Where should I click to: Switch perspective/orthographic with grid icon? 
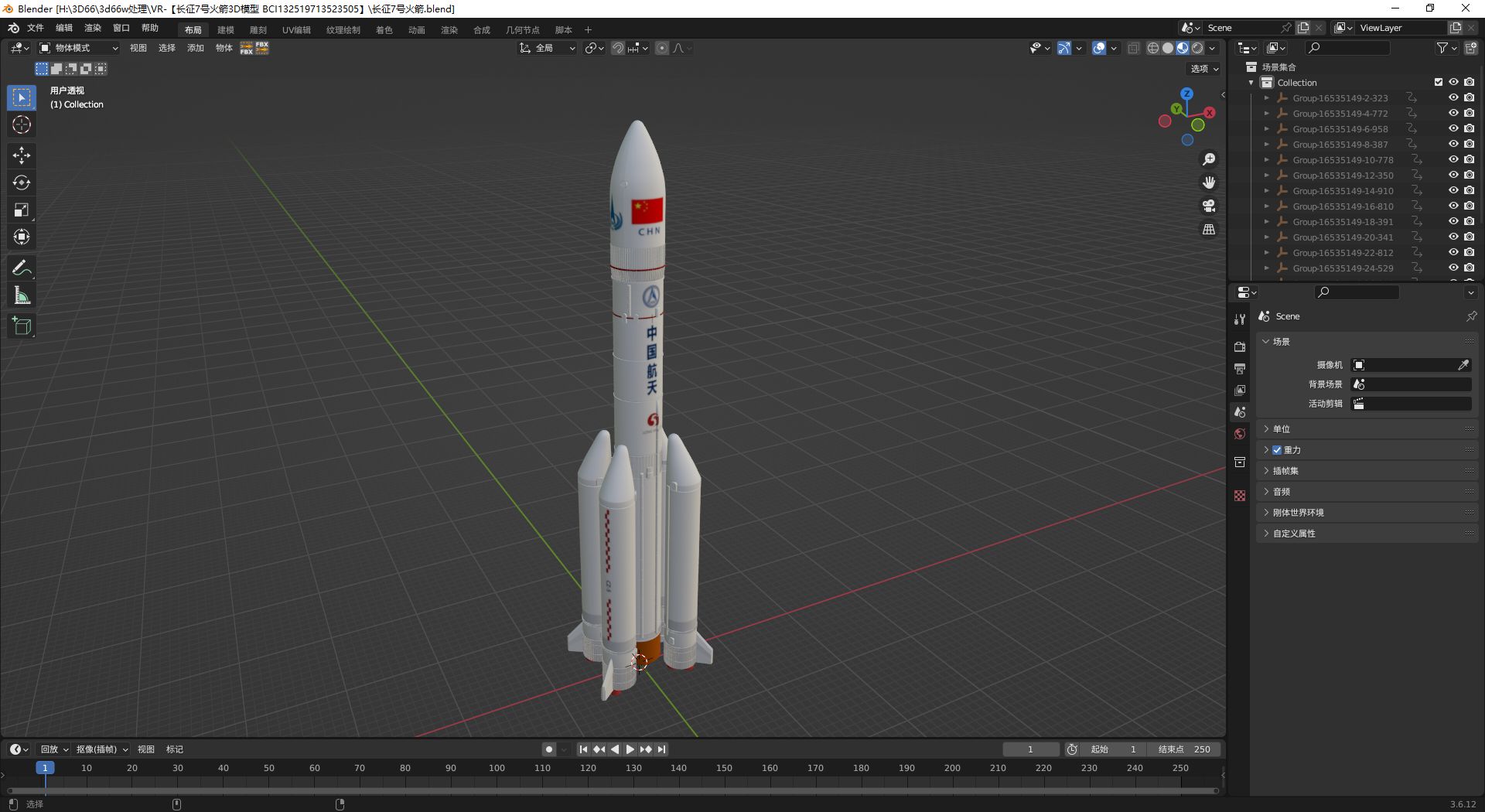pyautogui.click(x=1209, y=229)
